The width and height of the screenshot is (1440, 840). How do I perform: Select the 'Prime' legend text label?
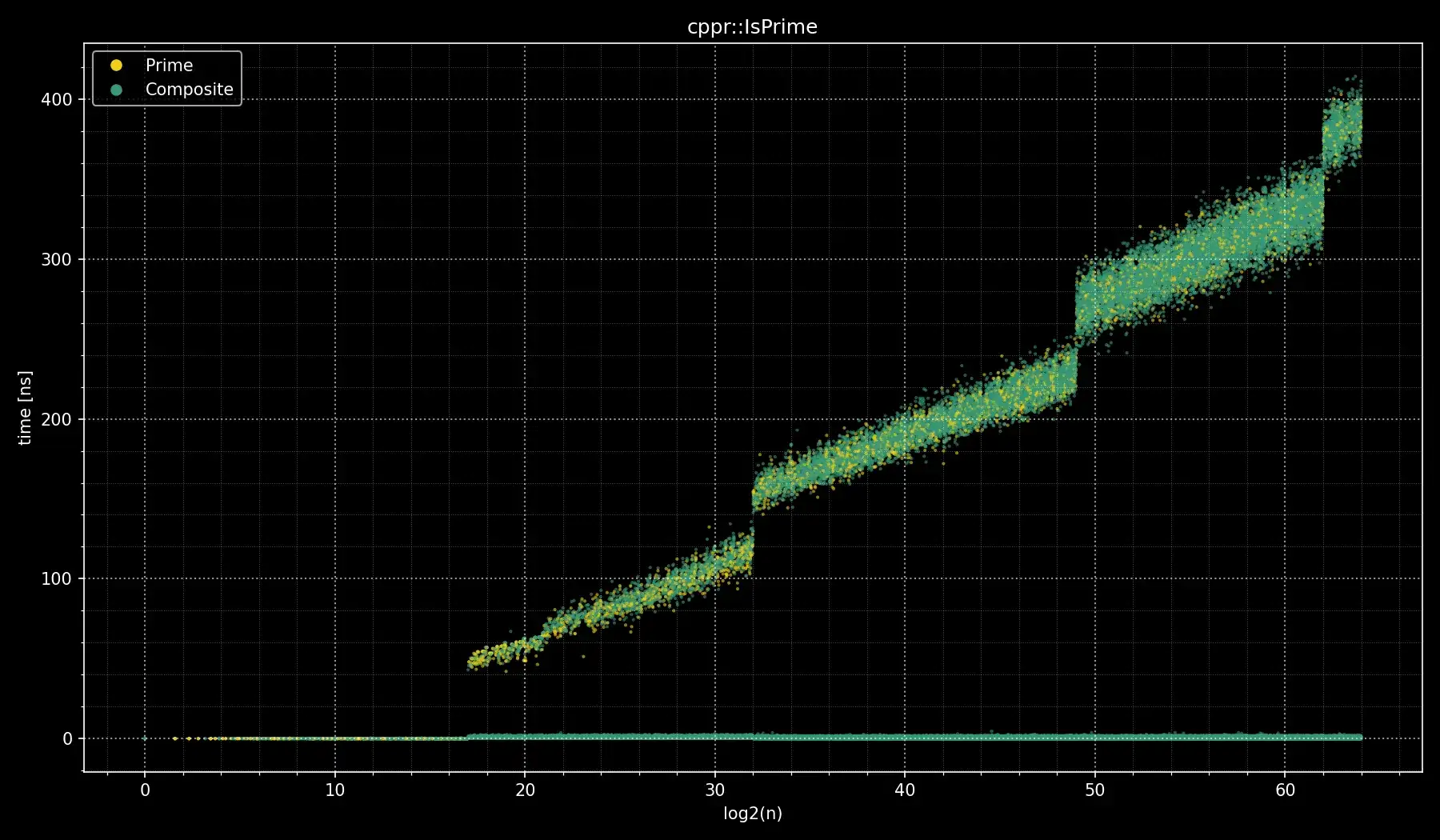169,66
